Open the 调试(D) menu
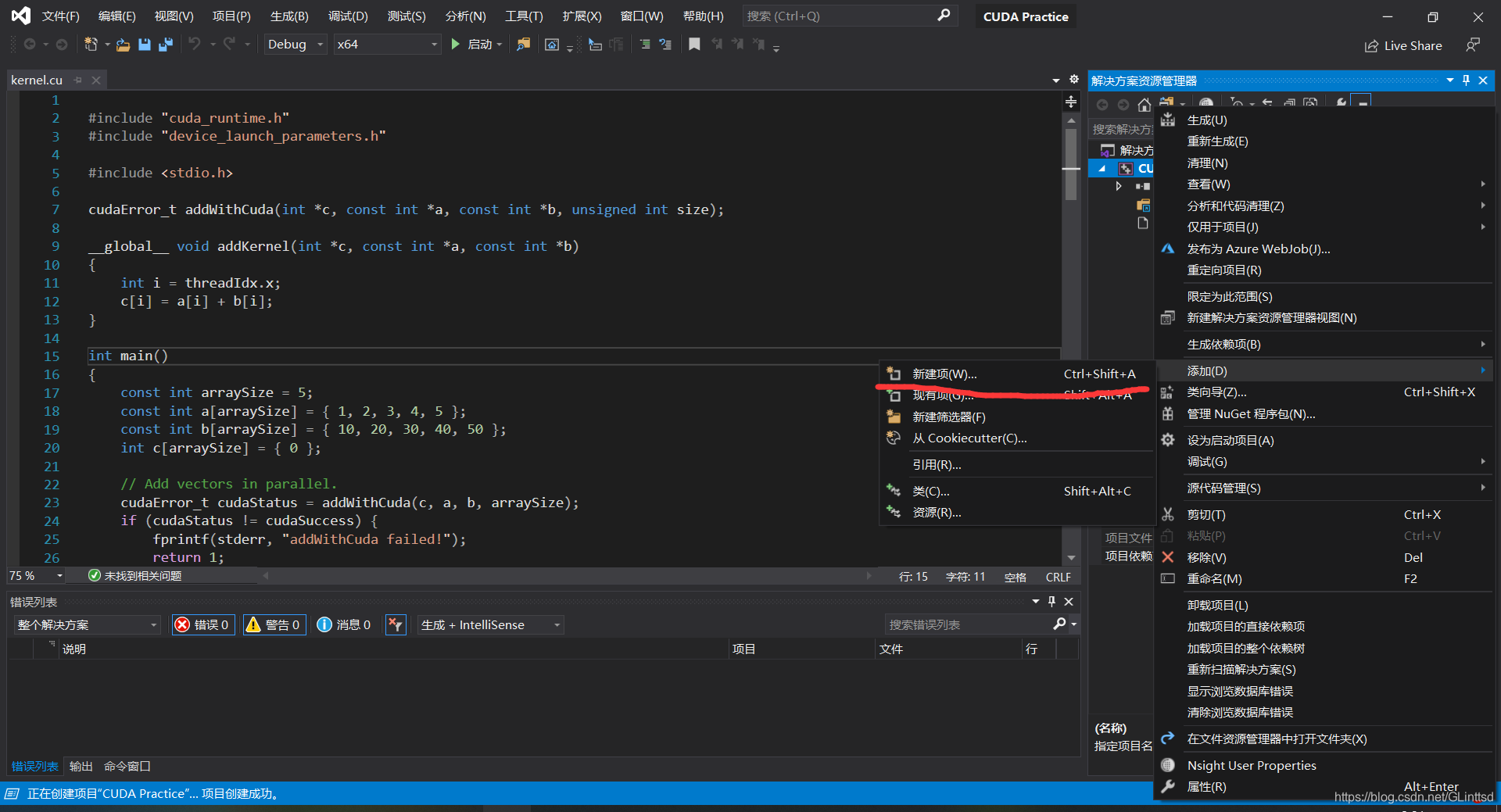Viewport: 1501px width, 812px height. [348, 16]
